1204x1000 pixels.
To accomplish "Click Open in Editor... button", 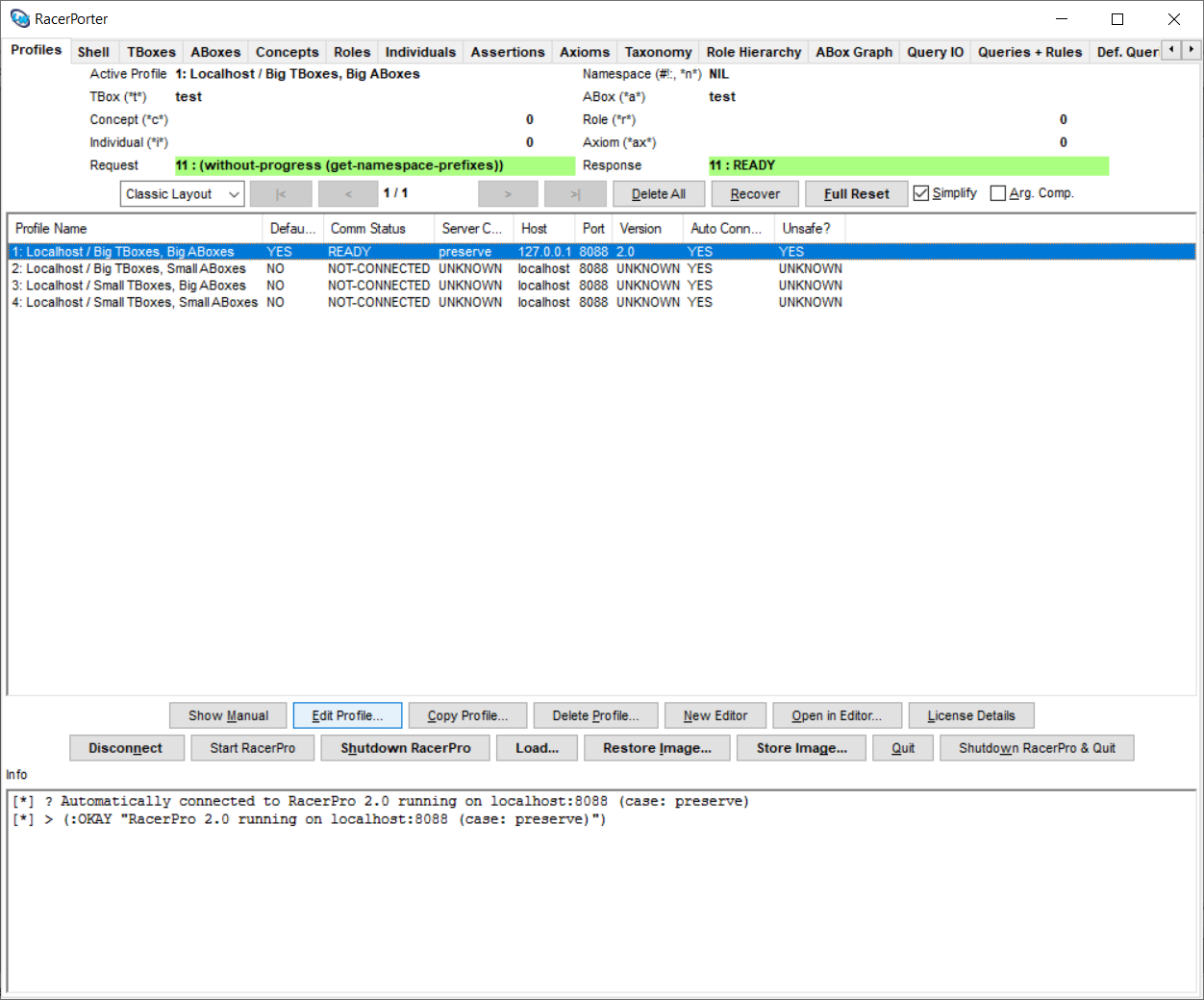I will point(837,715).
